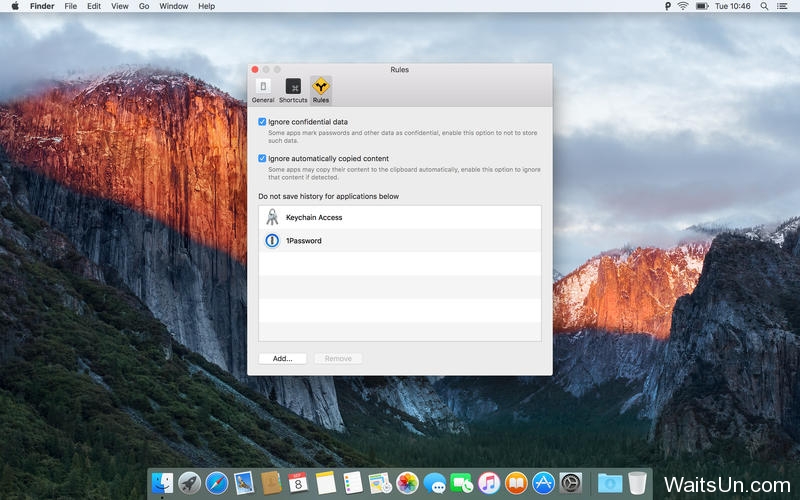
Task: Open the Finder menu
Action: pos(42,6)
